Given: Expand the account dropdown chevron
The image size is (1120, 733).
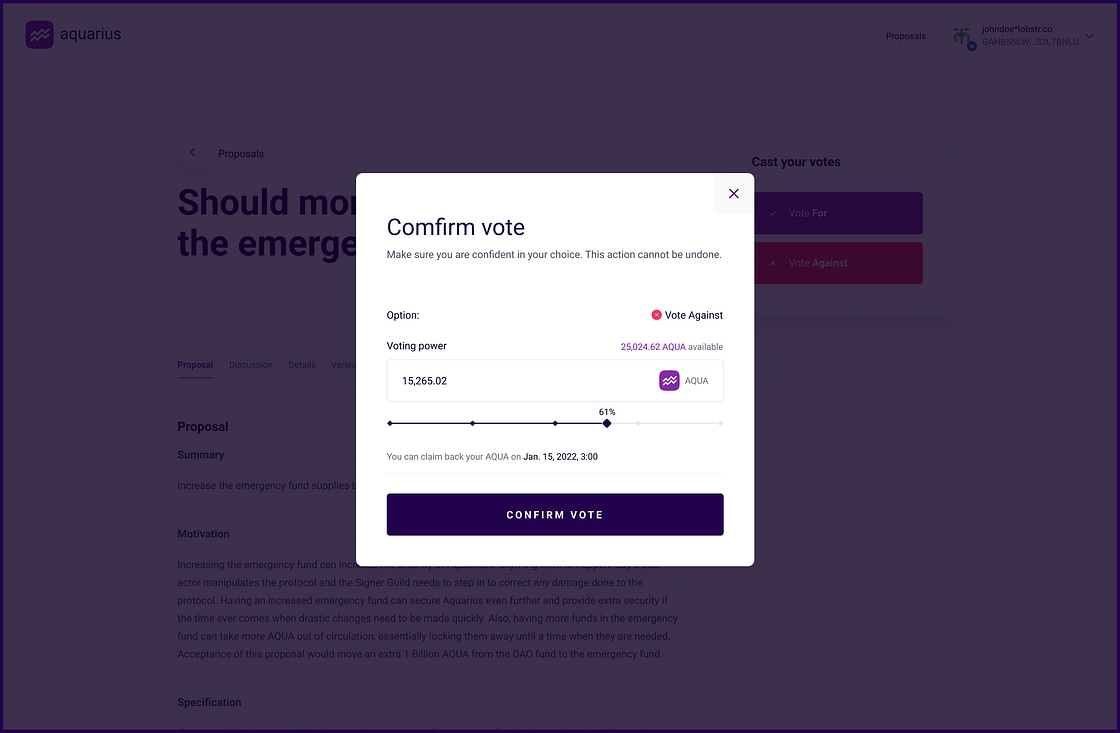Looking at the screenshot, I should click(1090, 37).
